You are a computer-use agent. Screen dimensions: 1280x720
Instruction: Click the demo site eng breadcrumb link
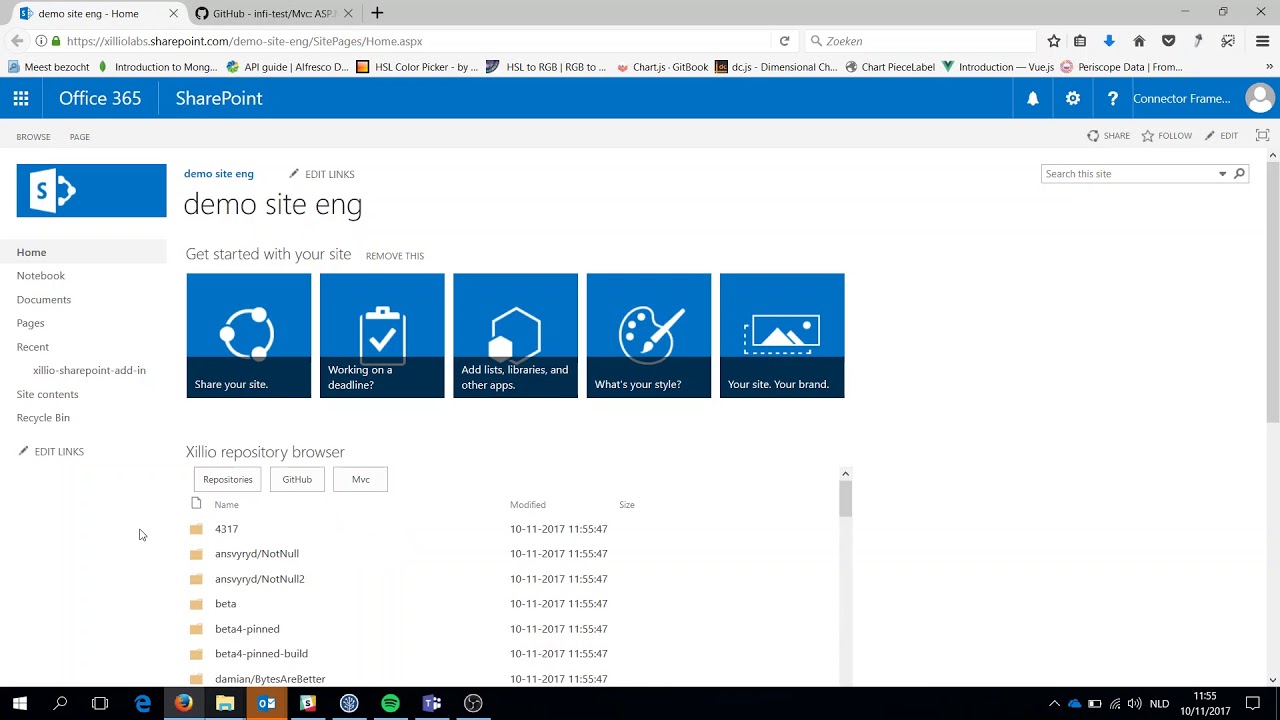coord(219,174)
